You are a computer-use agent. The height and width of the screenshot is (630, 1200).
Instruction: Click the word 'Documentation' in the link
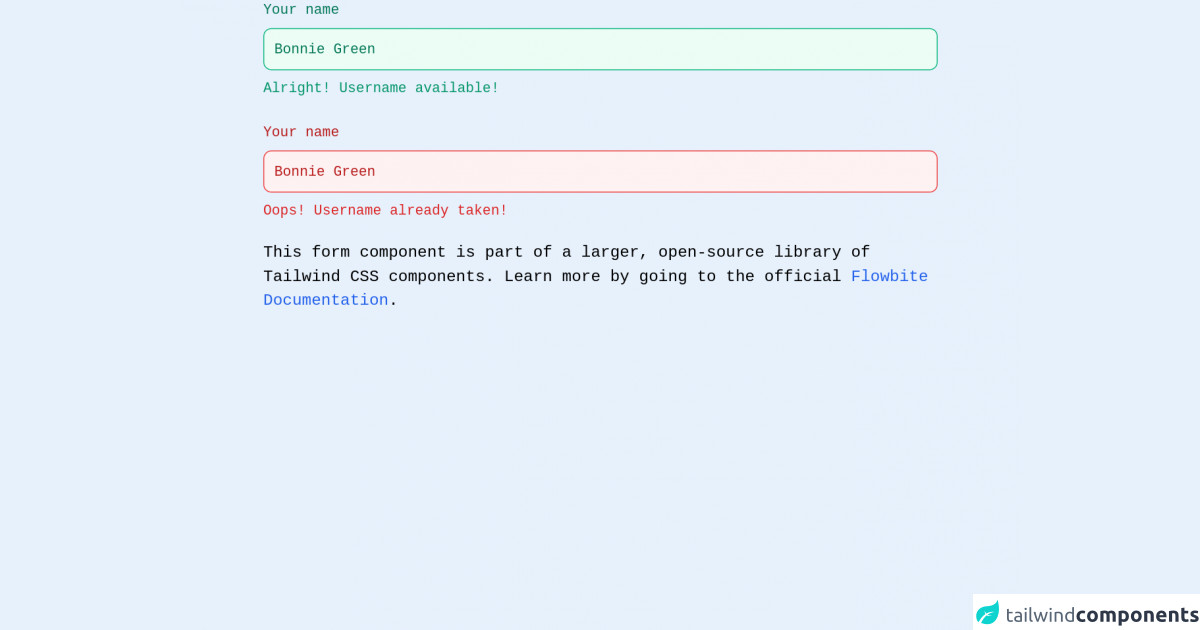325,300
